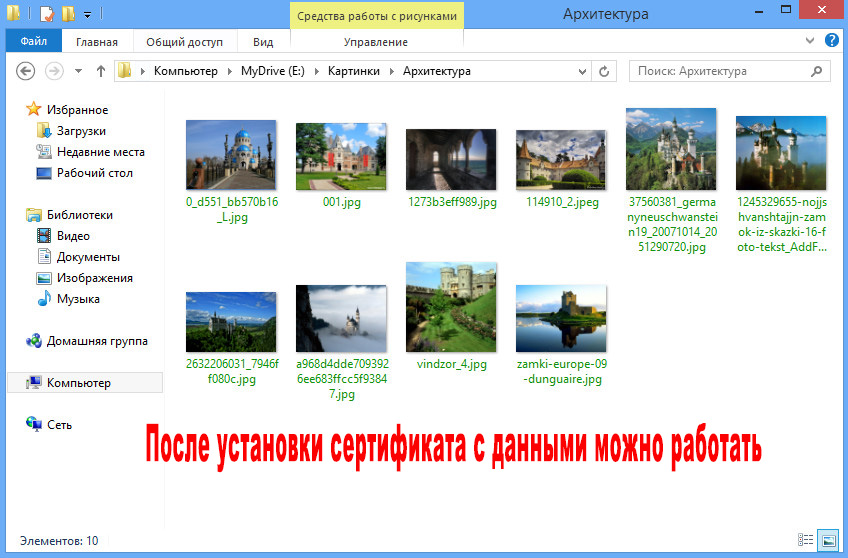Viewport: 848px width, 558px height.
Task: Expand the ribbon with the chevron
Action: pyautogui.click(x=810, y=41)
